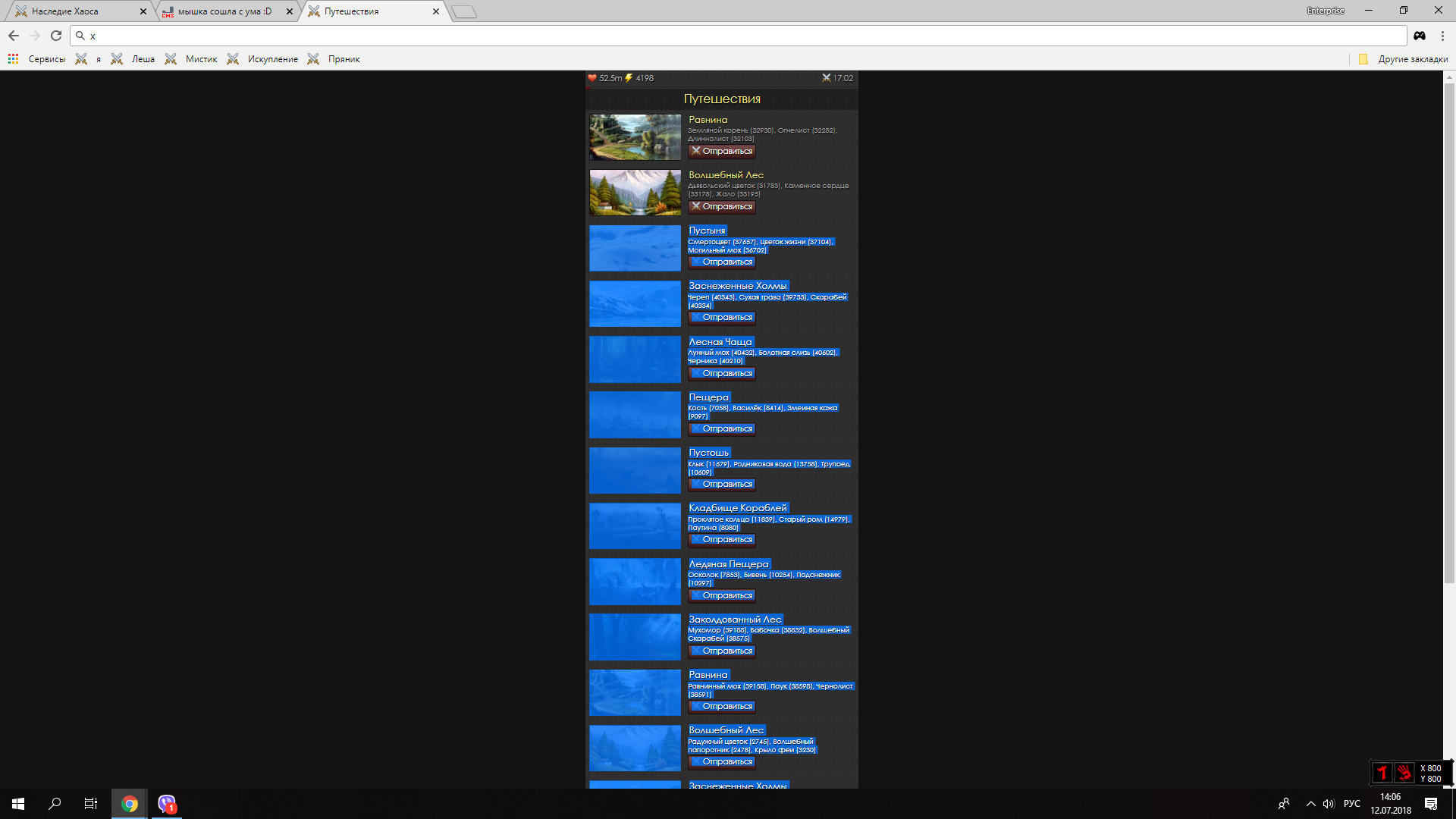Show hidden system tray icons
Image resolution: width=1456 pixels, height=819 pixels.
pyautogui.click(x=1310, y=804)
